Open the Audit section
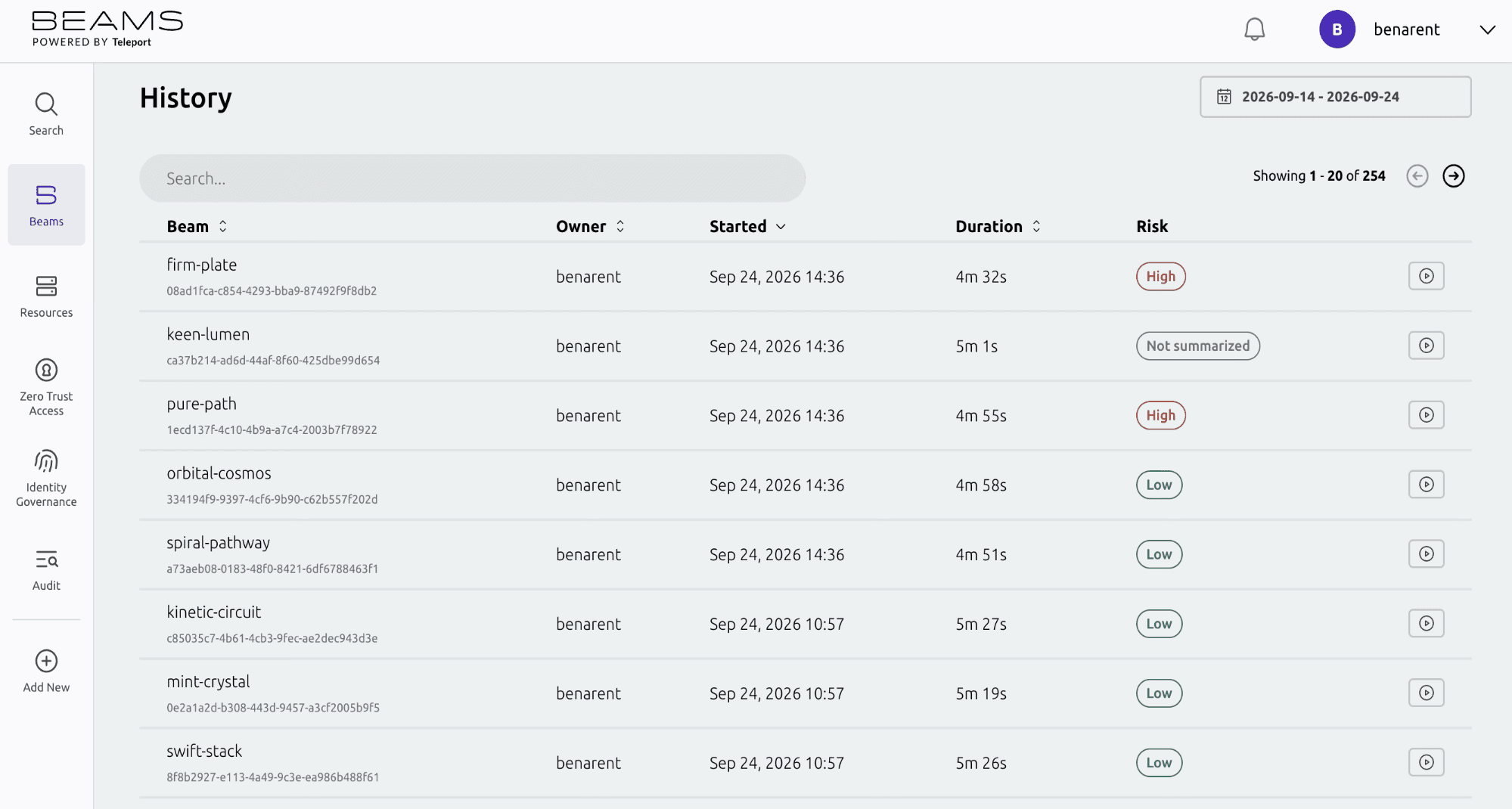This screenshot has width=1512, height=809. (x=46, y=570)
